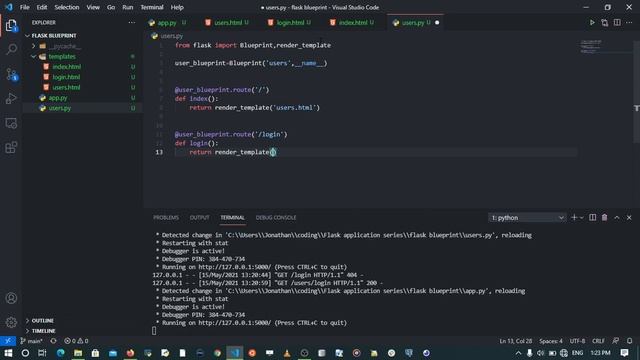Switch to the users.html editor tab
The height and width of the screenshot is (360, 640).
pyautogui.click(x=228, y=22)
